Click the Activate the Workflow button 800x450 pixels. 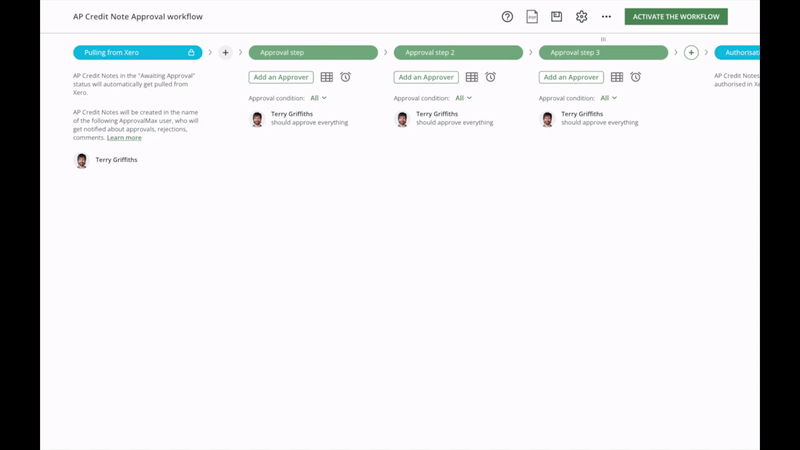676,17
